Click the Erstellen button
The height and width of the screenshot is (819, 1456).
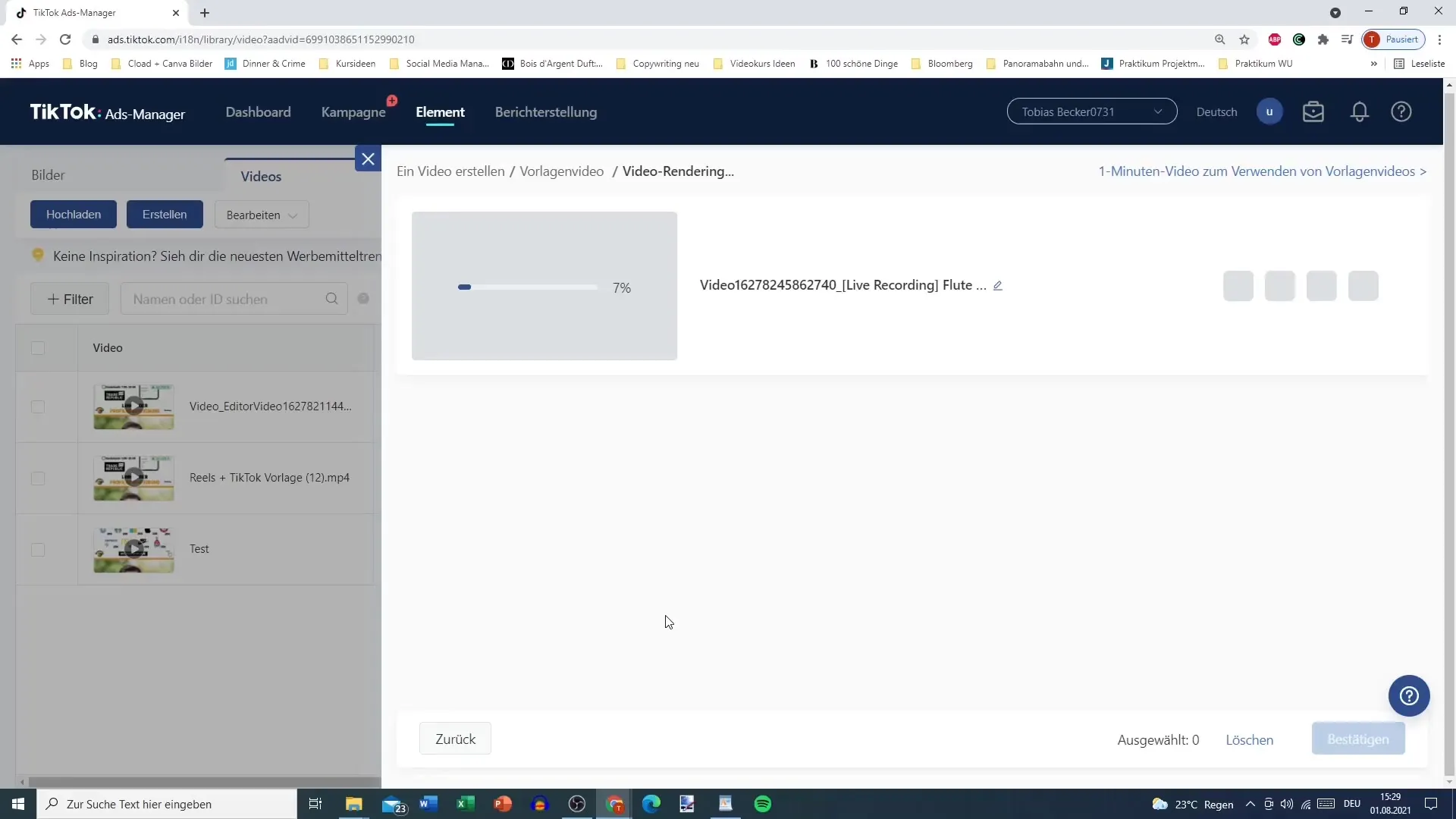pos(165,215)
